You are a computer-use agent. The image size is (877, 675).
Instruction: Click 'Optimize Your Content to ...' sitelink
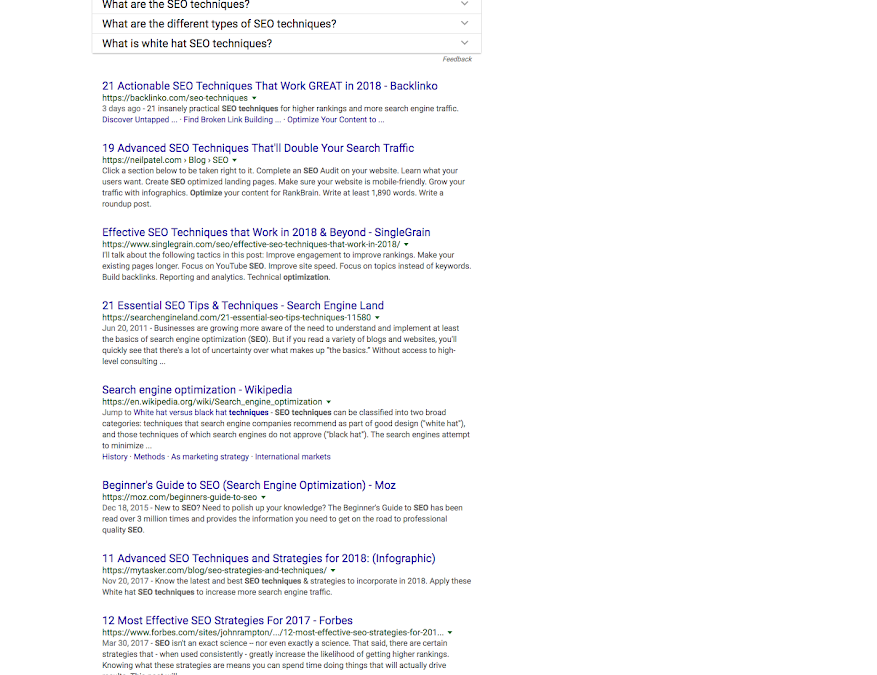pos(336,120)
